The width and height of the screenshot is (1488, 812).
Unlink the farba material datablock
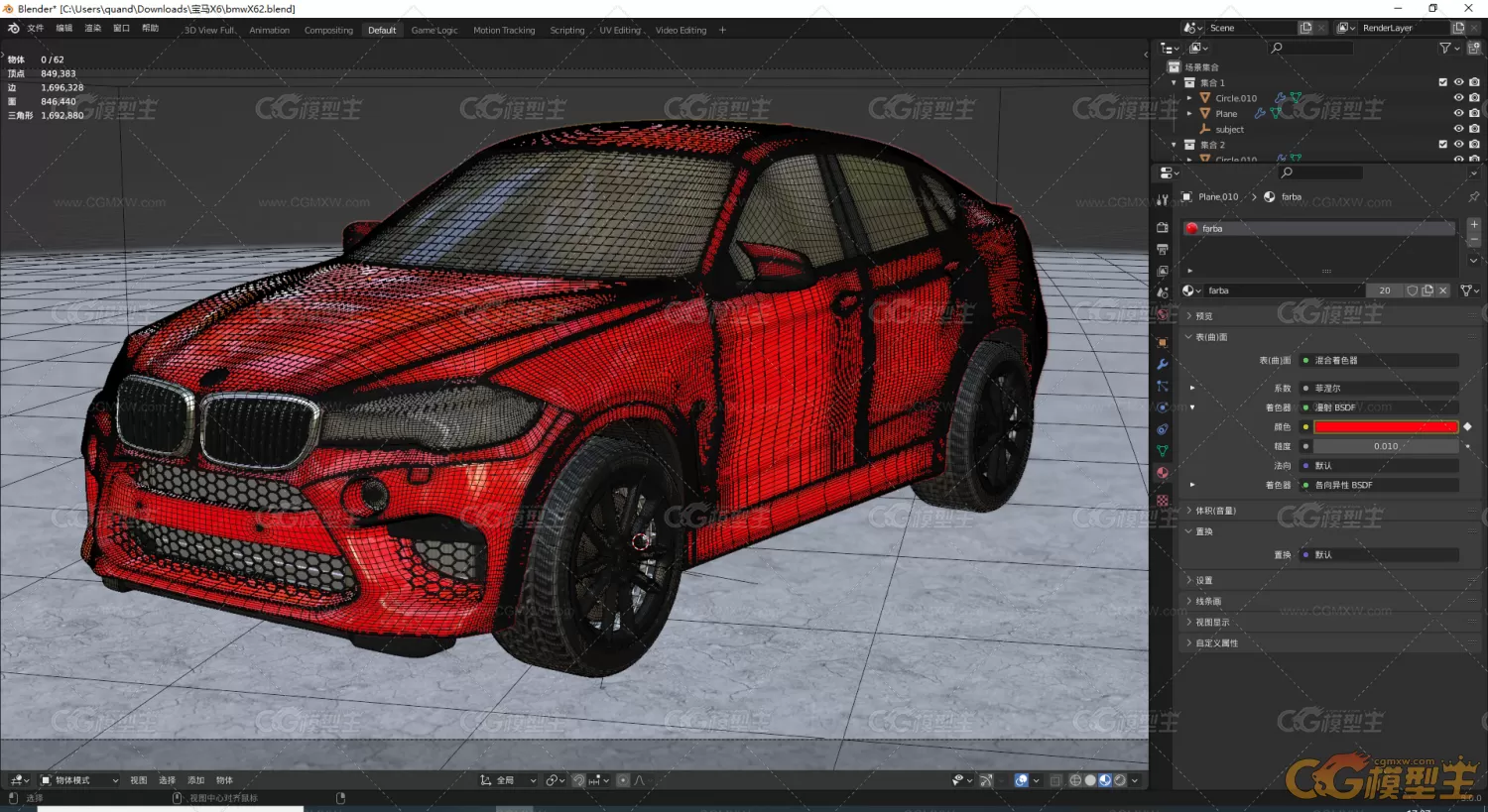[1443, 290]
